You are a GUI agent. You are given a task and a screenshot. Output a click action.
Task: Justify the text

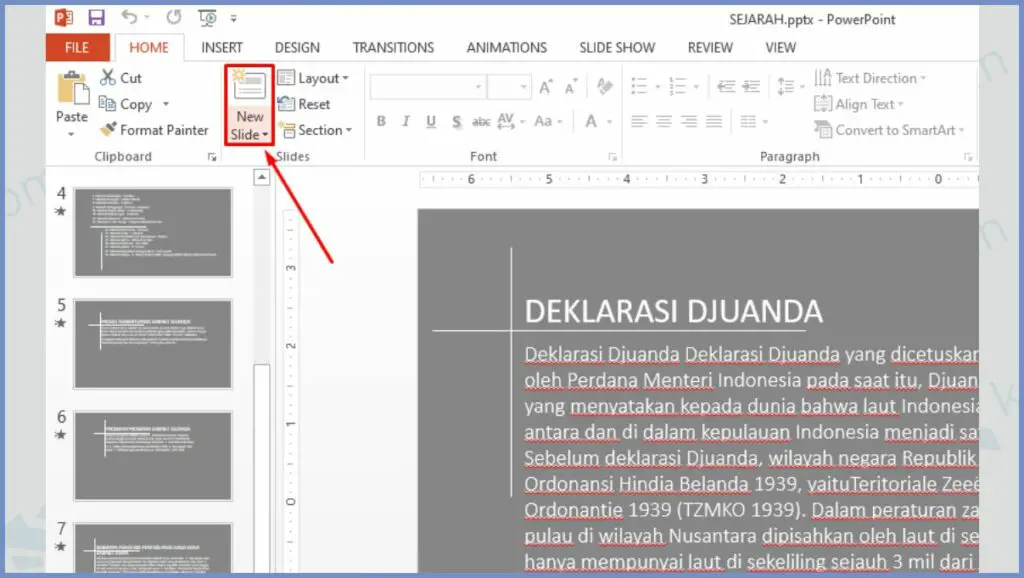click(x=714, y=121)
